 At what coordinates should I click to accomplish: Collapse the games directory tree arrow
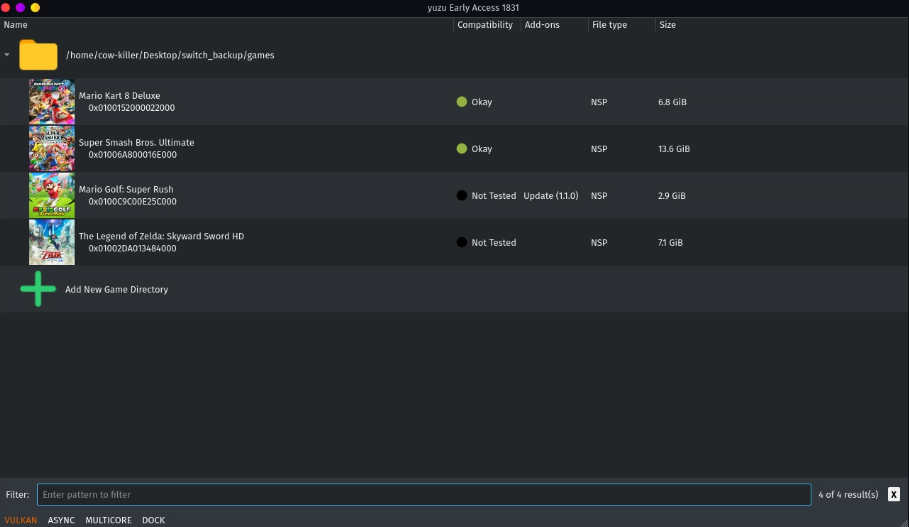click(x=8, y=55)
